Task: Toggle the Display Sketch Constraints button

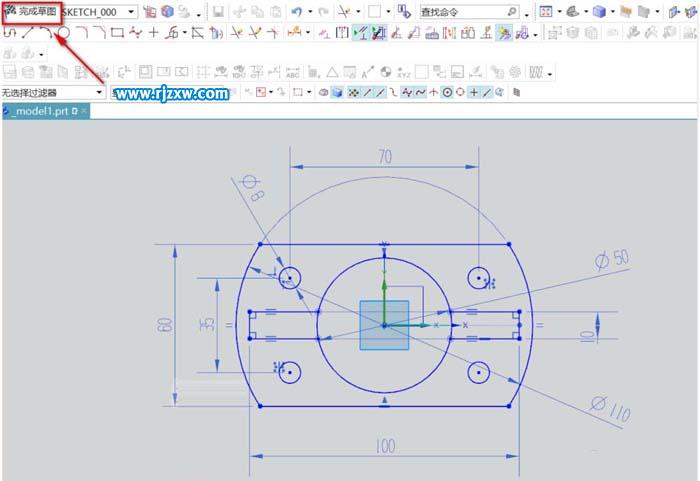Action: pos(379,33)
